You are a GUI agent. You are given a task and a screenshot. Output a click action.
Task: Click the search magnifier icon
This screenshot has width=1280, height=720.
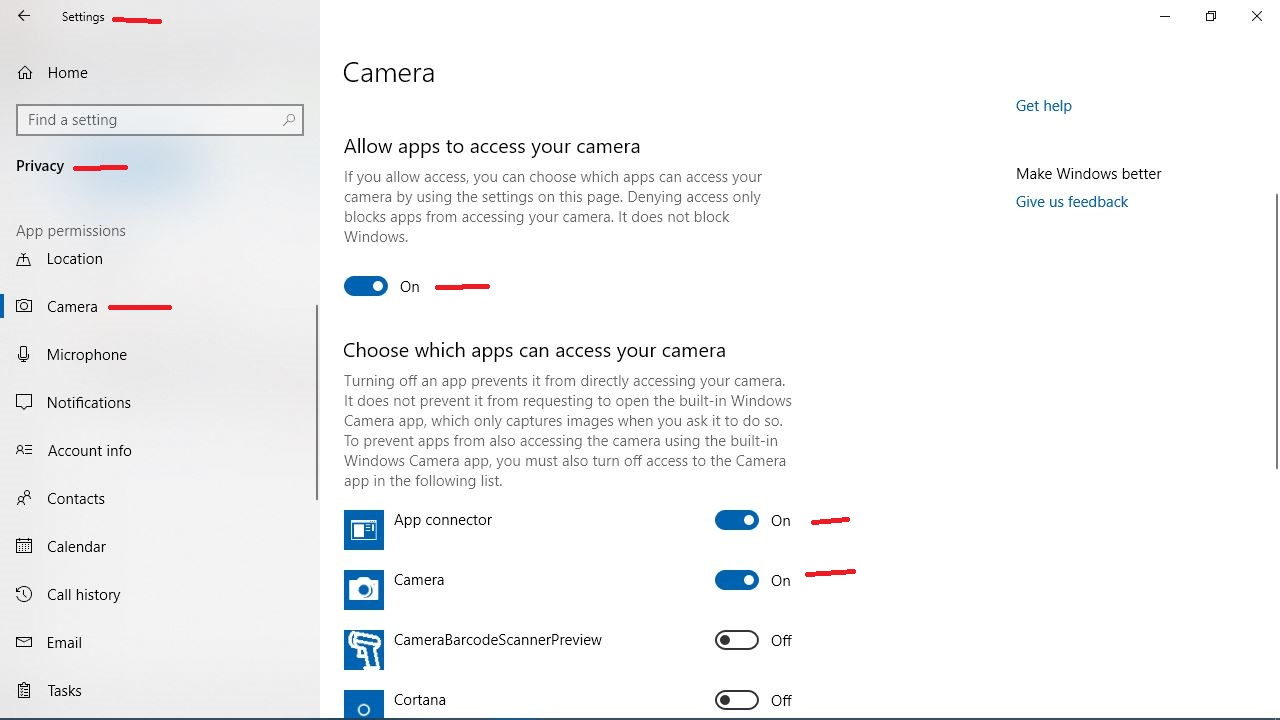click(289, 119)
